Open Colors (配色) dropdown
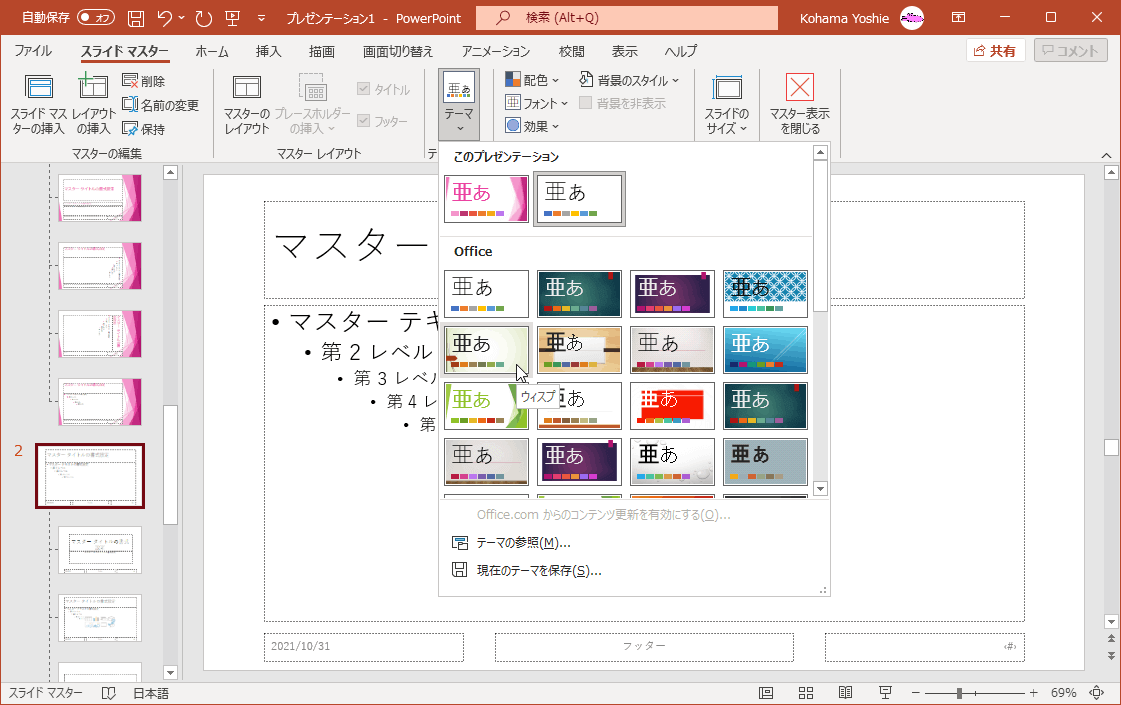Viewport: 1121px width, 705px height. click(x=532, y=80)
